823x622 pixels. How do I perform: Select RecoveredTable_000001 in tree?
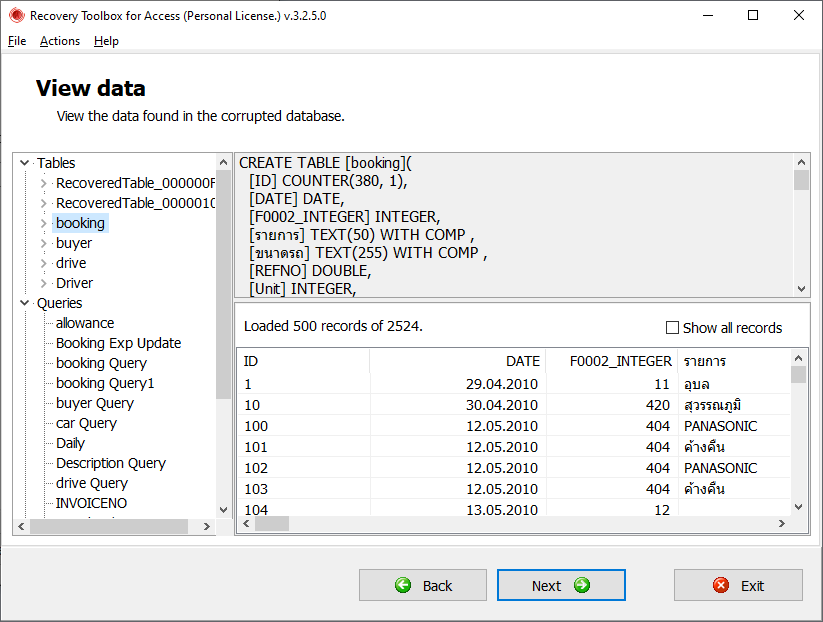pos(135,203)
